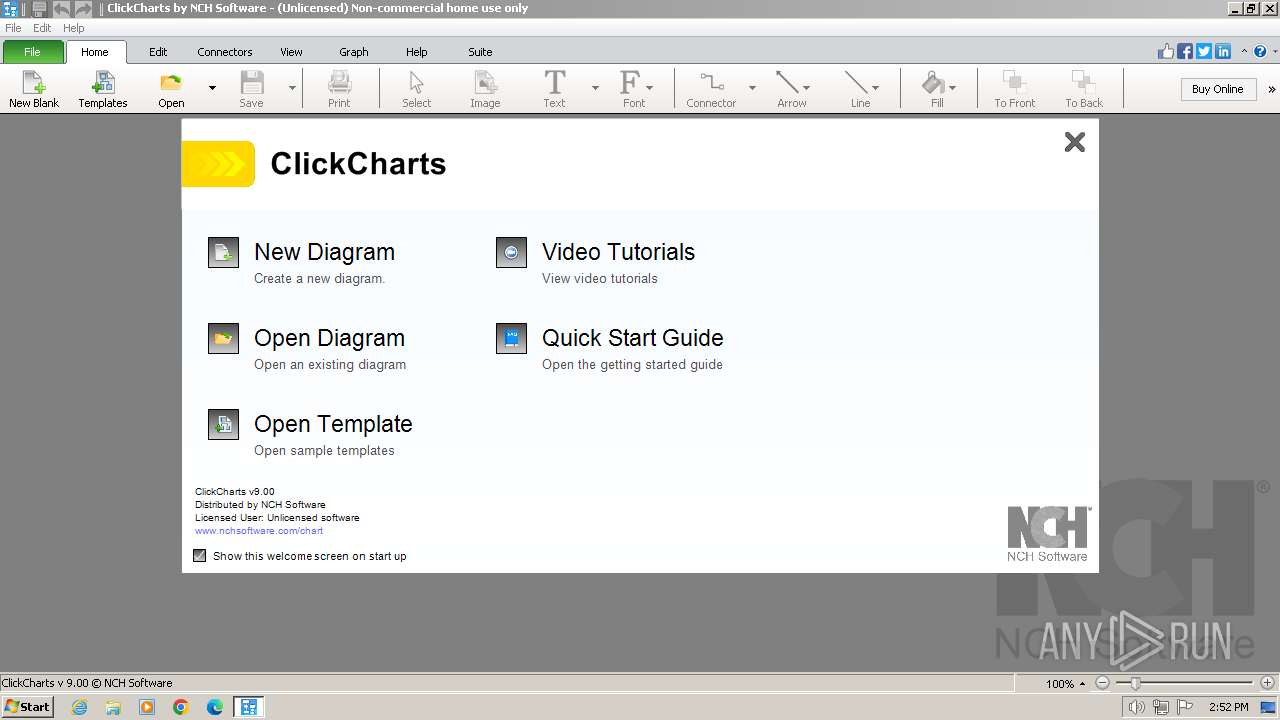Click the Fill bucket tool
Image resolution: width=1280 pixels, height=720 pixels.
(x=937, y=89)
